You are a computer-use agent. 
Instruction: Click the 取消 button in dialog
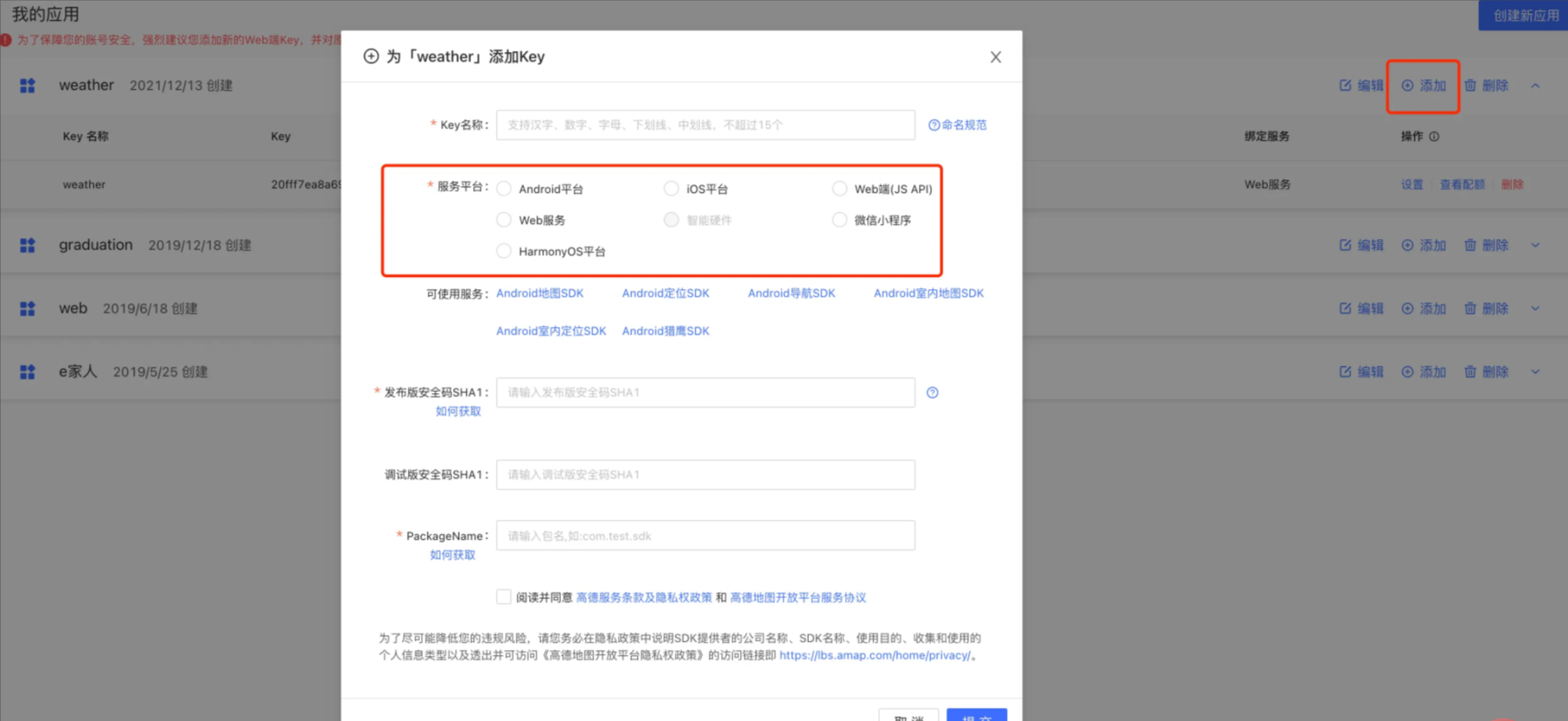tap(909, 714)
